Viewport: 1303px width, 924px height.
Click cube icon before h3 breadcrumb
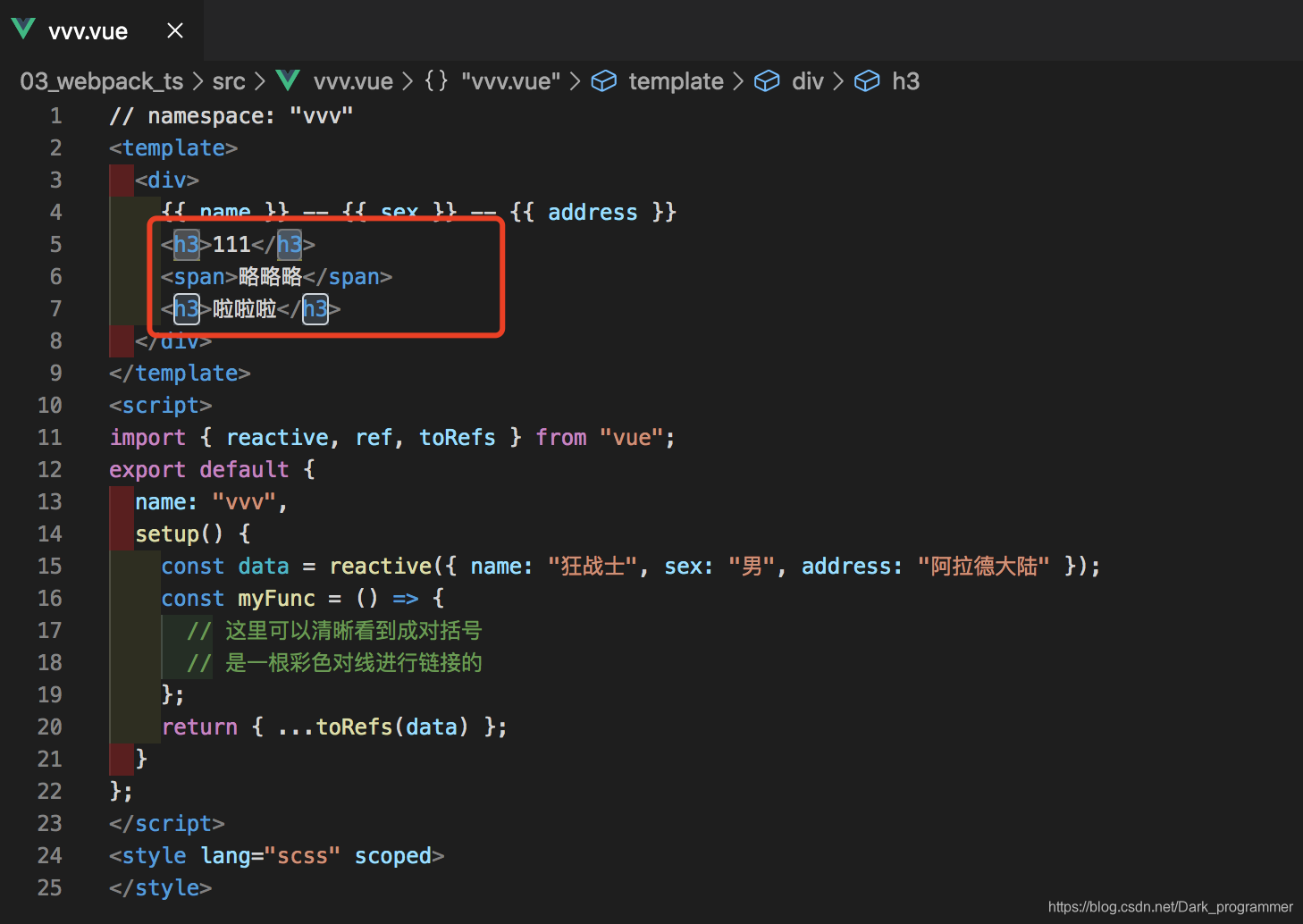pyautogui.click(x=867, y=81)
